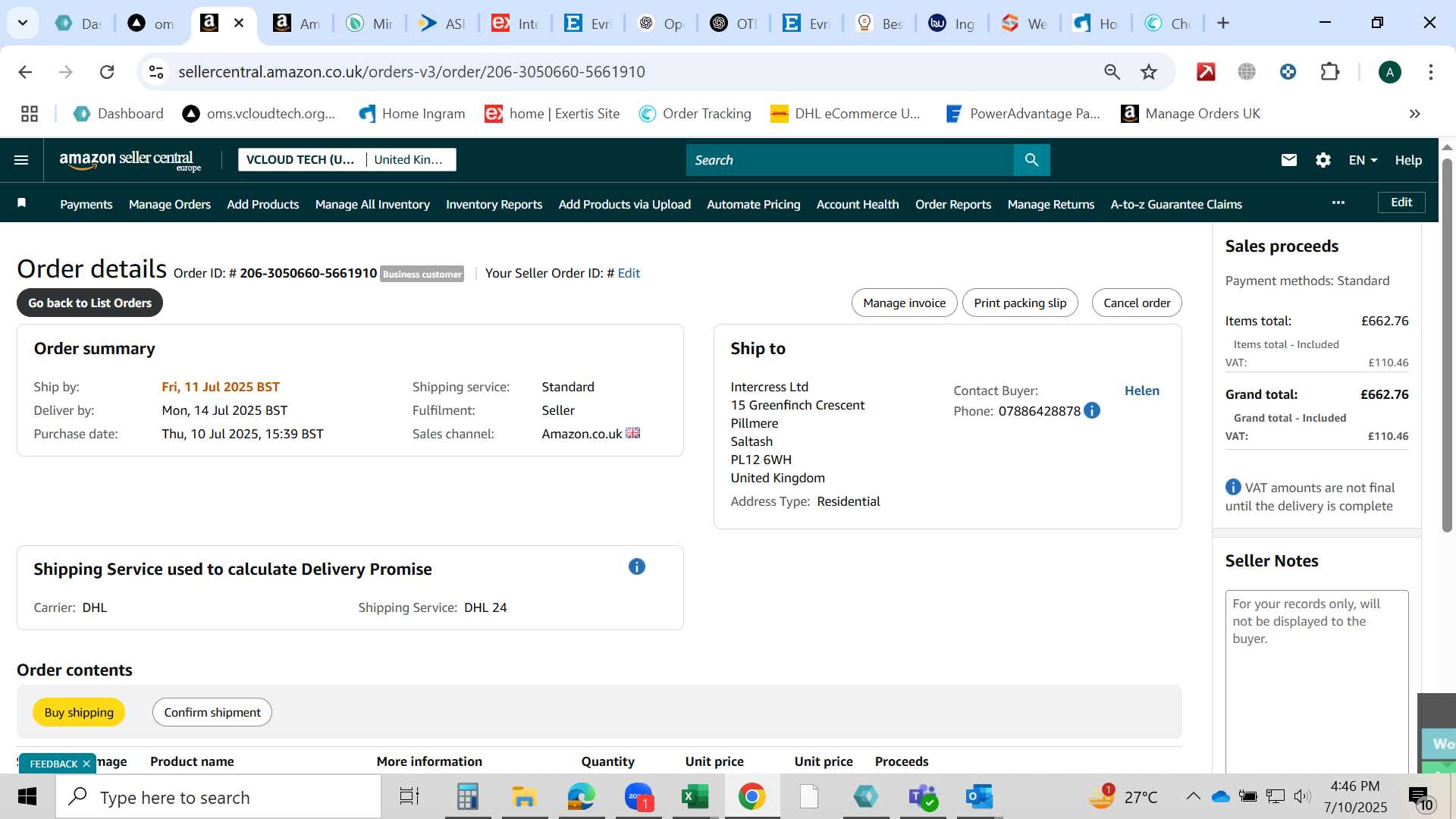The image size is (1456, 819).
Task: Open the Windows Start menu
Action: point(27,797)
